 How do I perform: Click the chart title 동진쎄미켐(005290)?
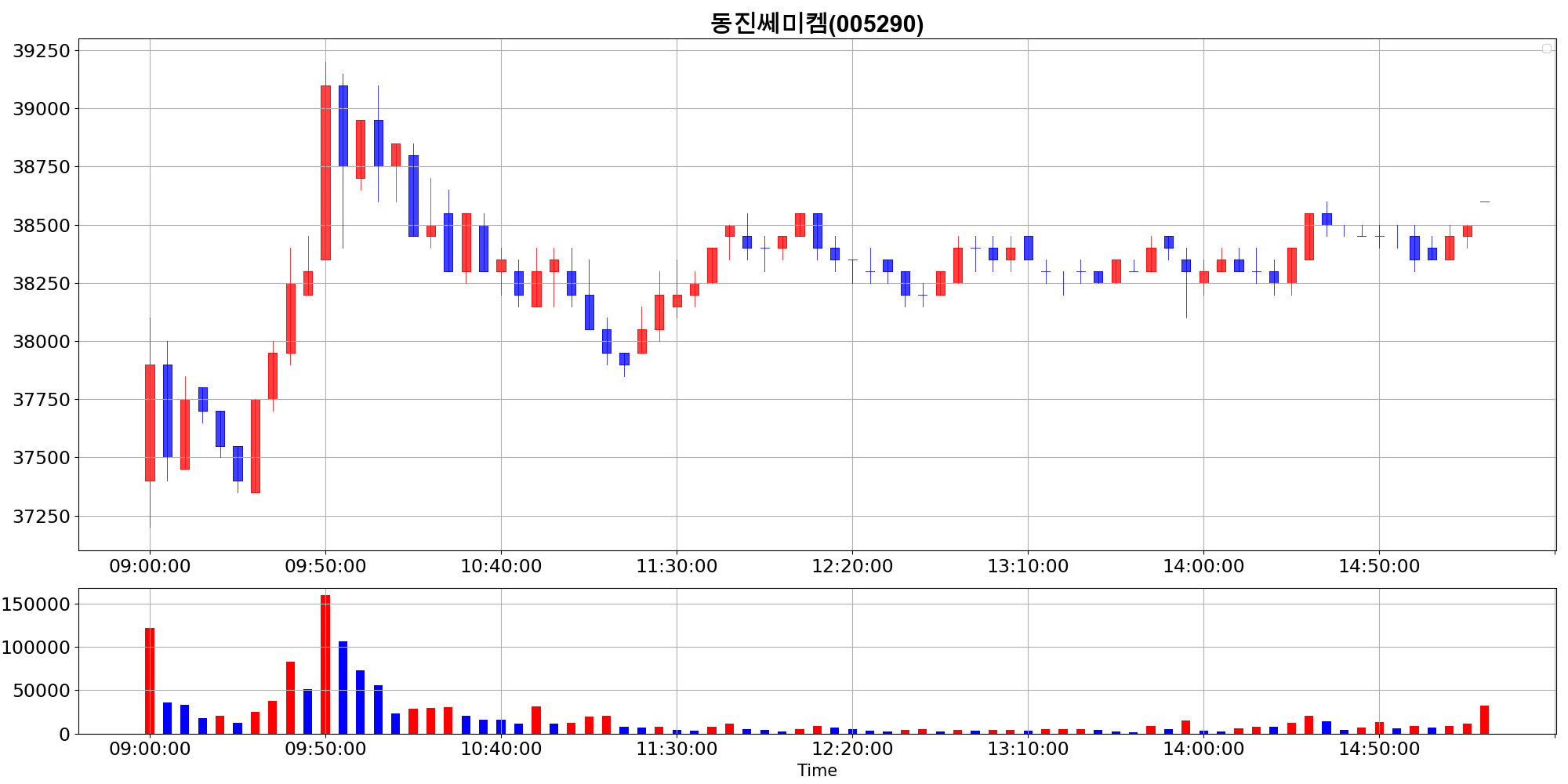817,24
